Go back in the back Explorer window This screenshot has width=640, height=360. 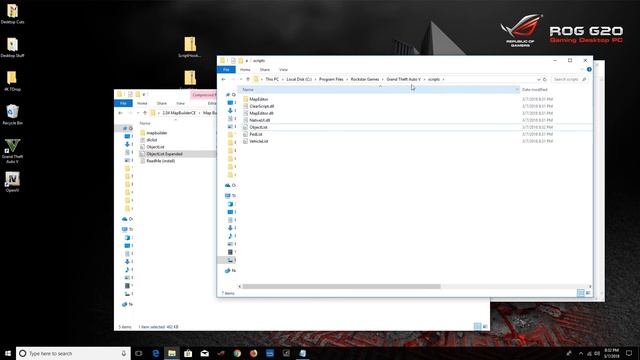[x=120, y=113]
